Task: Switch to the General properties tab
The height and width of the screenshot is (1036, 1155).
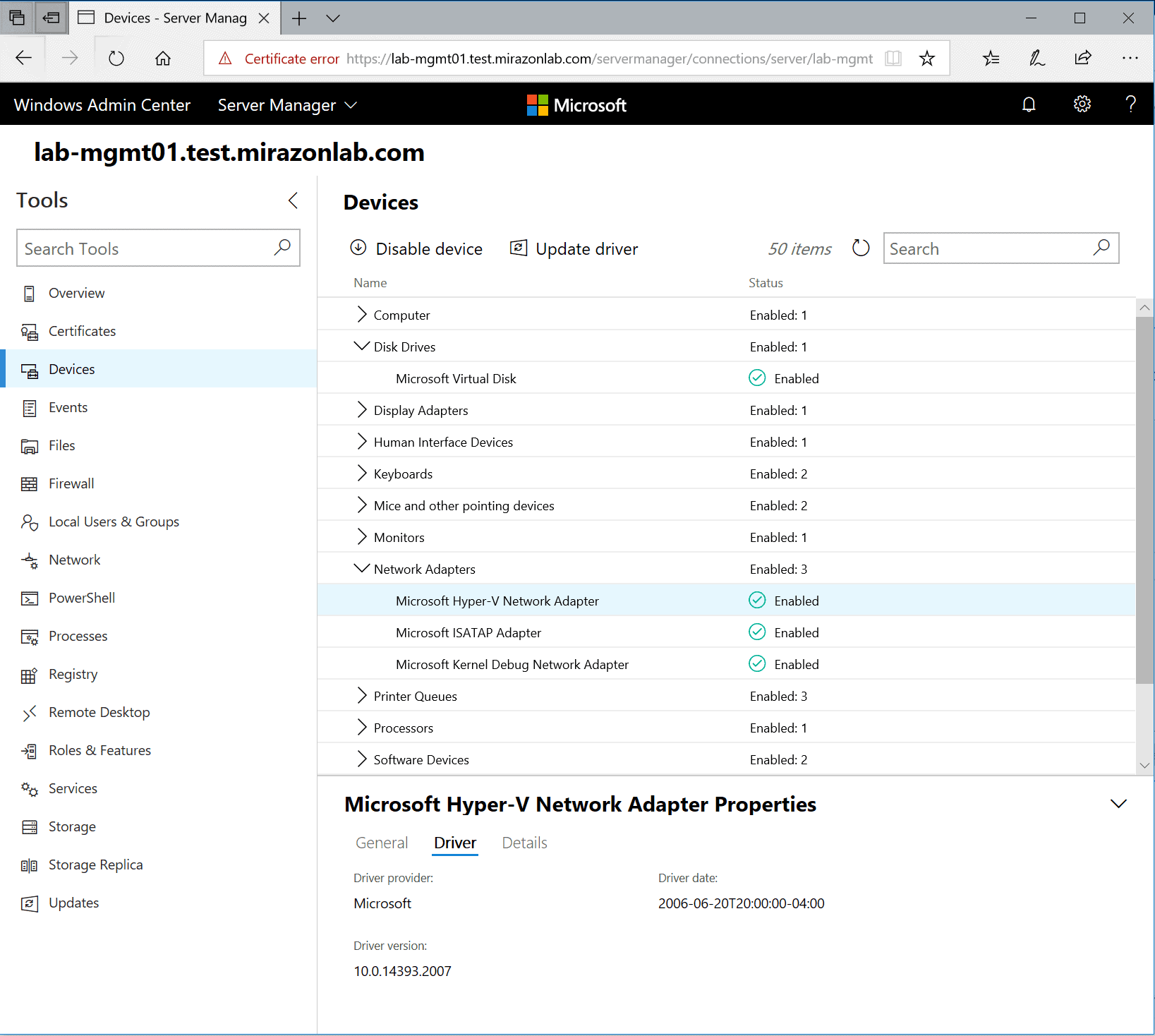Action: click(381, 843)
